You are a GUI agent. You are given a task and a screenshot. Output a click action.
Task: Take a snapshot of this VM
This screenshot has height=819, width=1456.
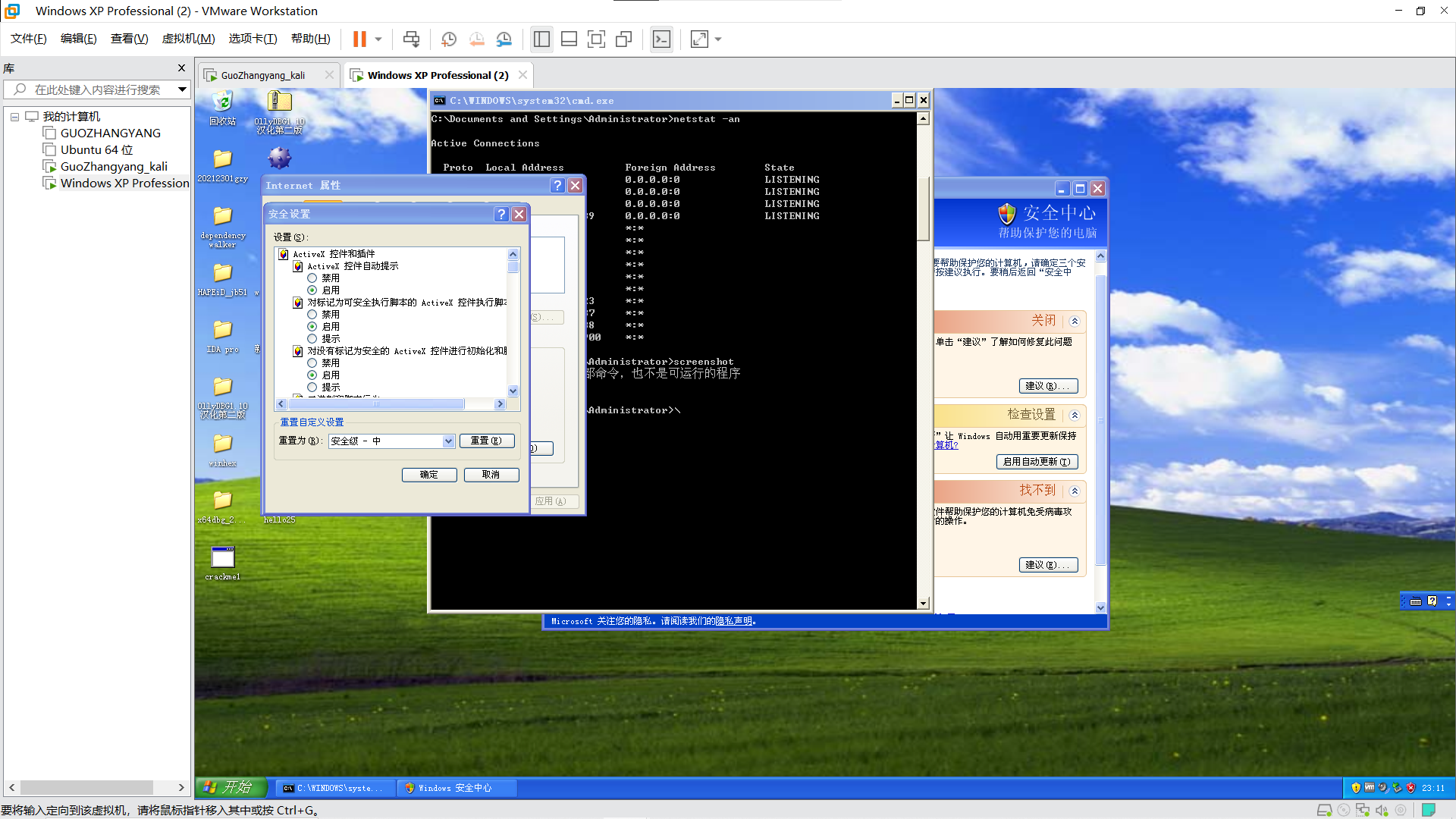449,39
